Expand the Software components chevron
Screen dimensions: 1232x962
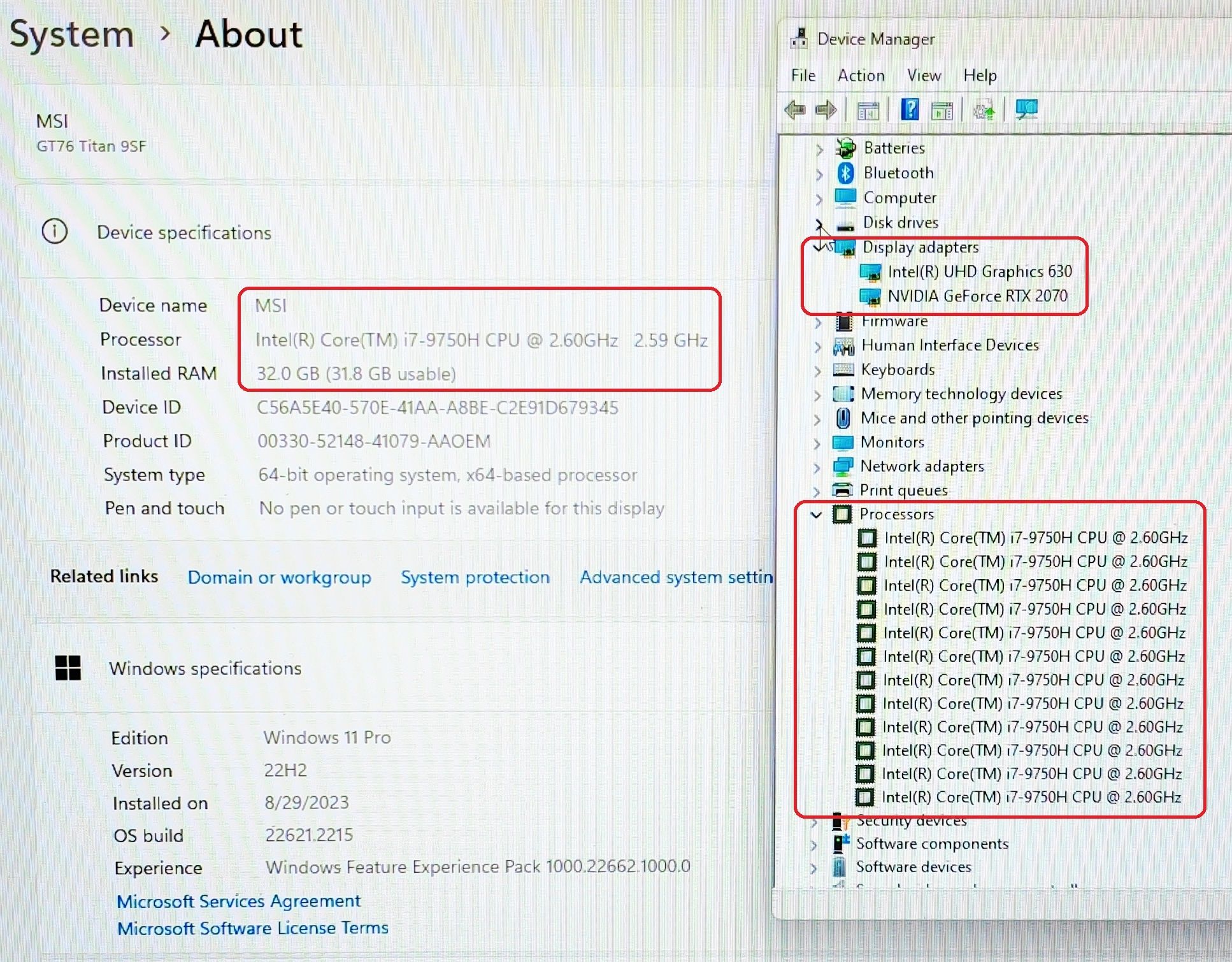click(x=813, y=845)
